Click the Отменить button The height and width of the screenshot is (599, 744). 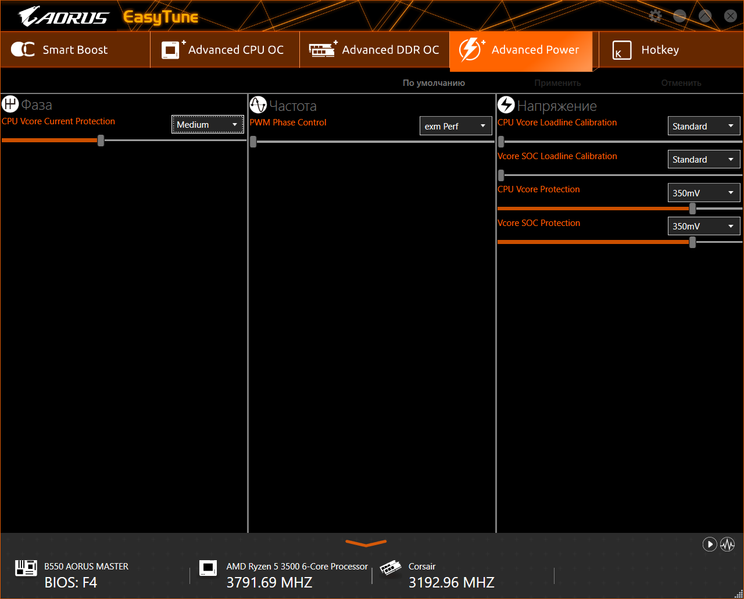click(x=681, y=83)
